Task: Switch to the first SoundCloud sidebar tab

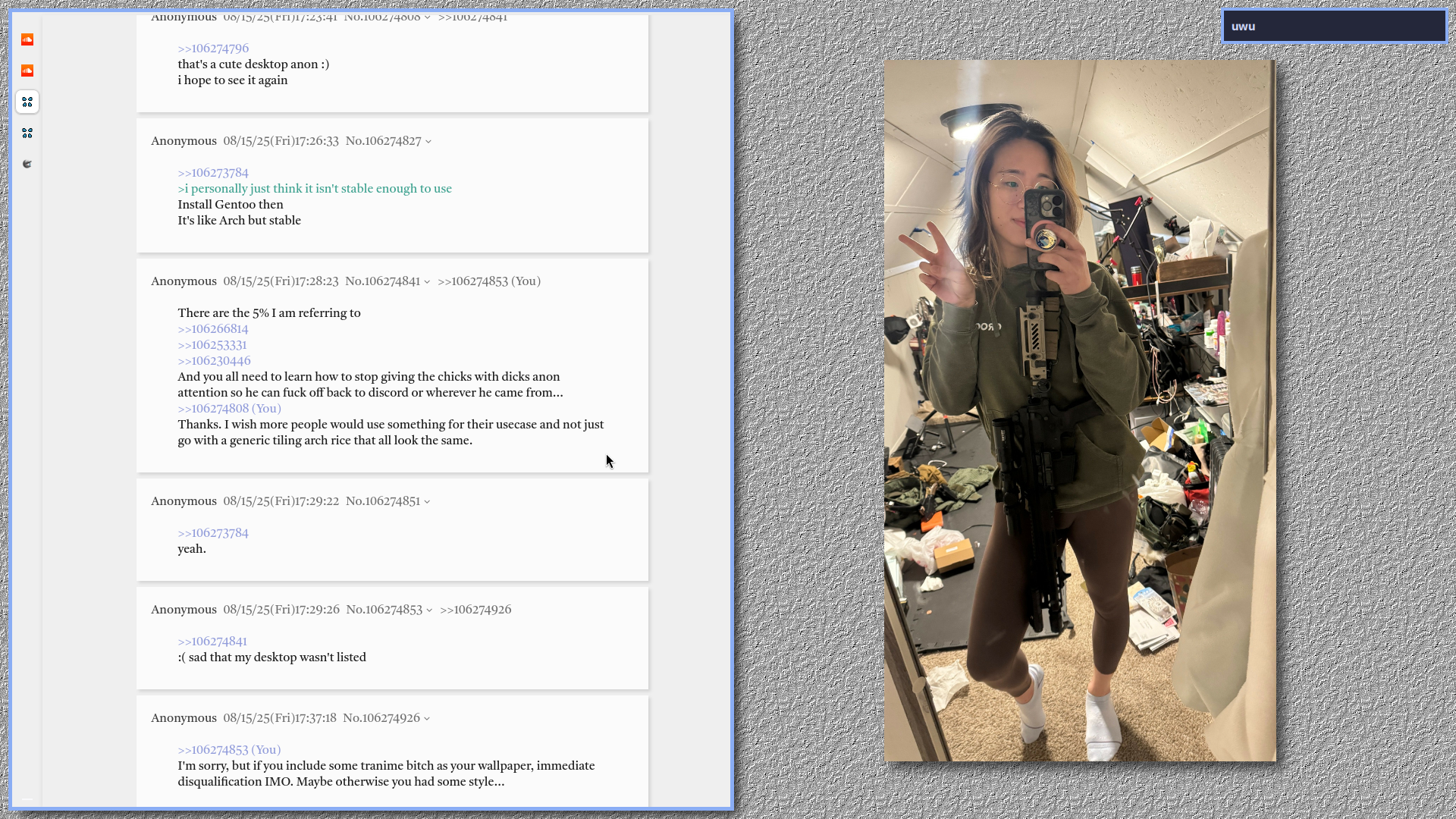Action: click(27, 39)
